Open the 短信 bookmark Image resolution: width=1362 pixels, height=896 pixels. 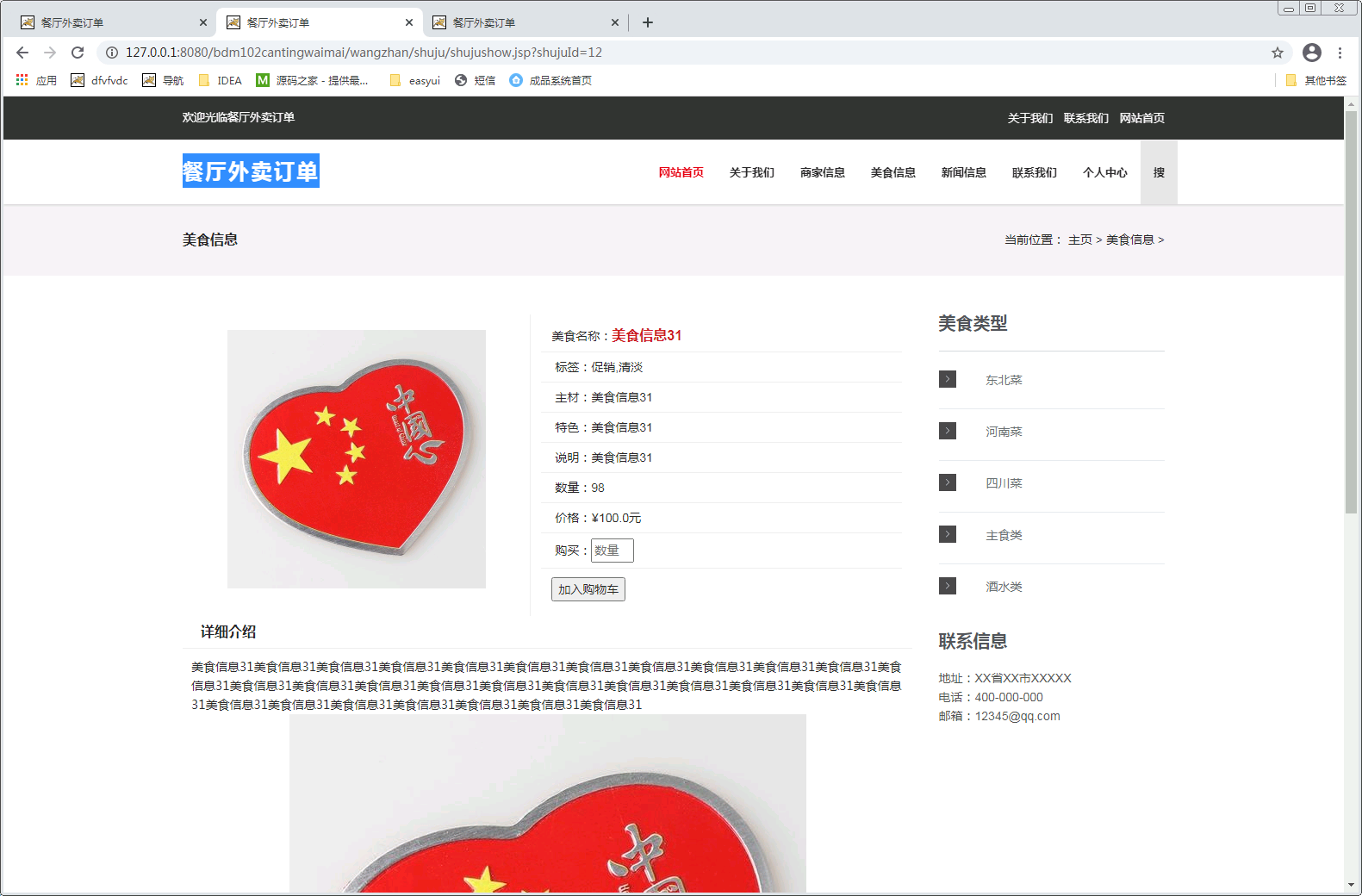coord(475,80)
